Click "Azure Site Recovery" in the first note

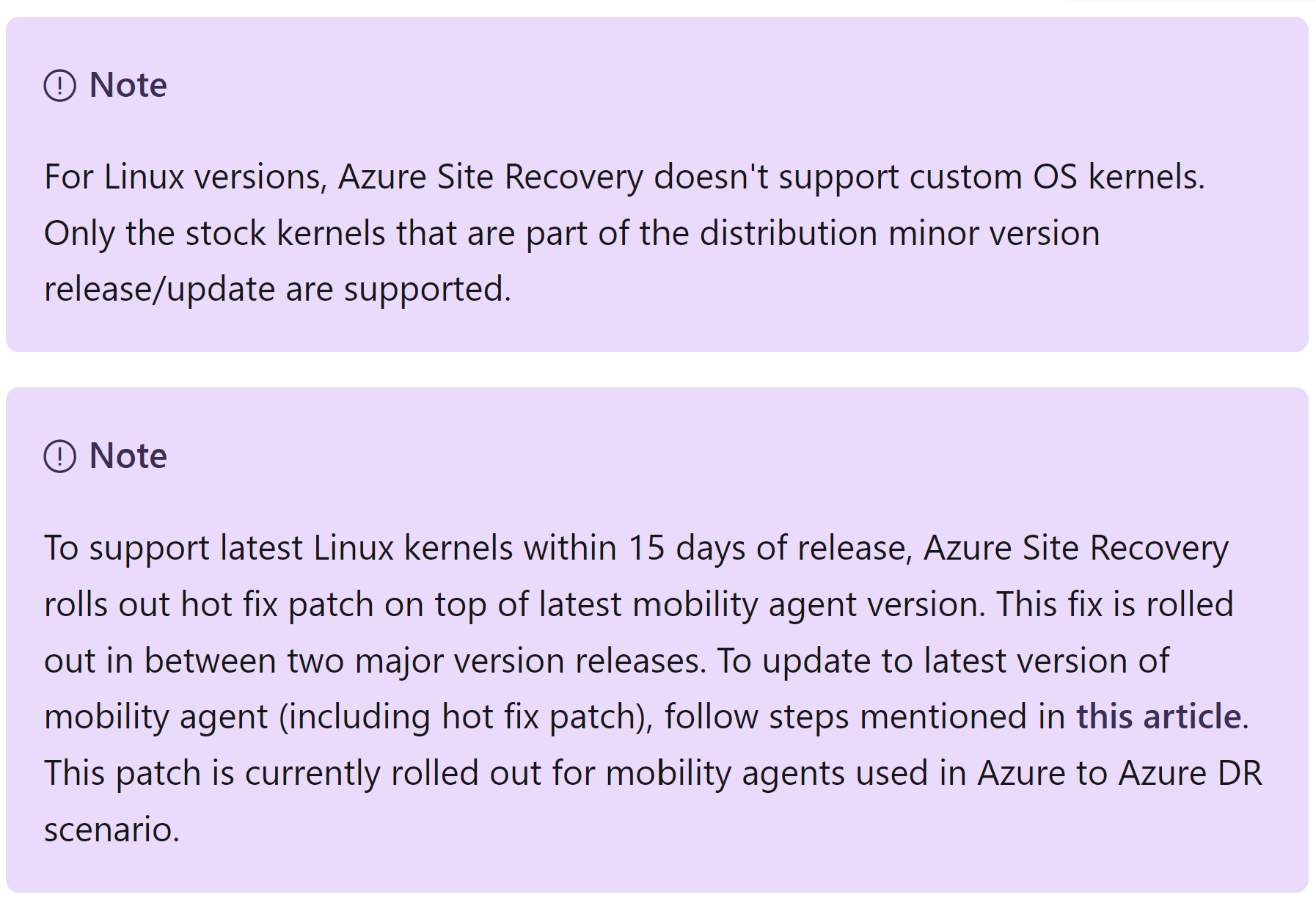490,178
